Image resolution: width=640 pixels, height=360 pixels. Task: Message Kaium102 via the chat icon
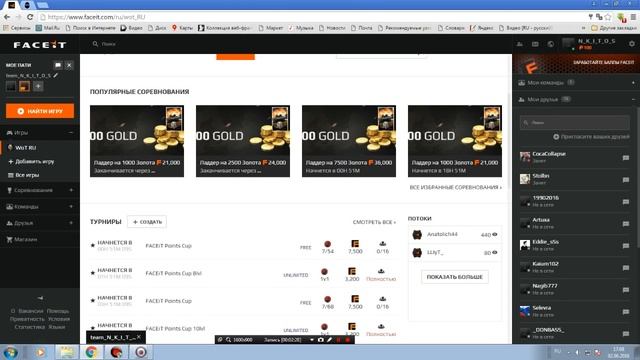point(626,268)
